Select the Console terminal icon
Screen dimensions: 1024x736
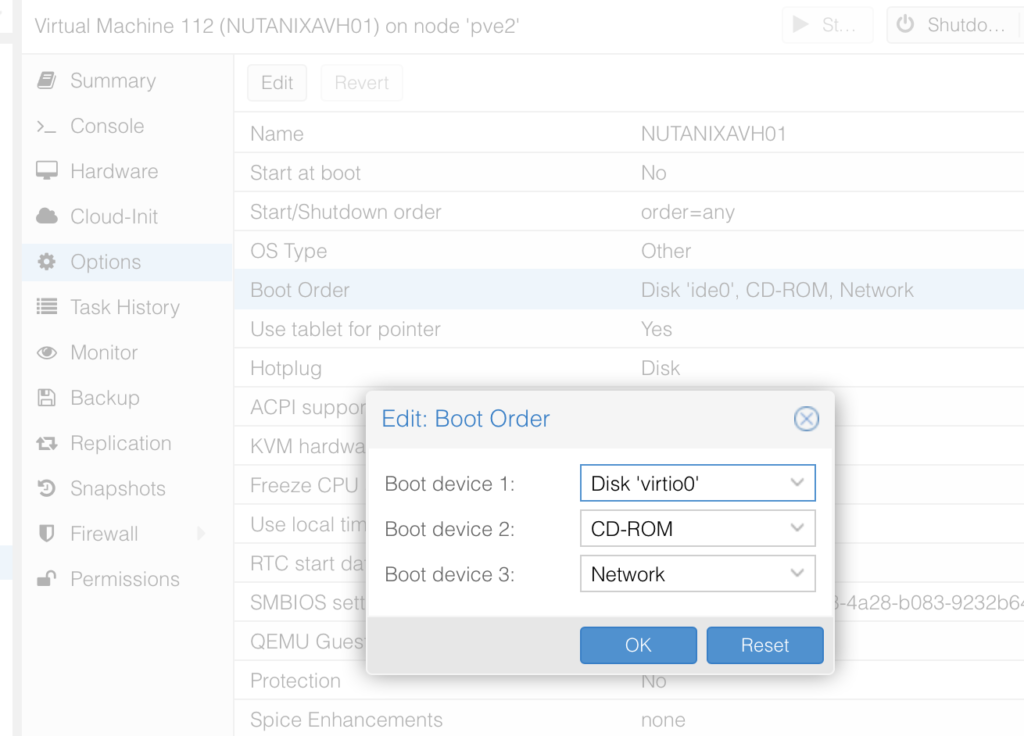point(49,126)
